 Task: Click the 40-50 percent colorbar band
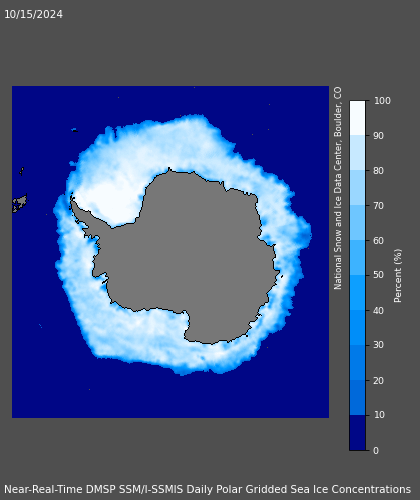(x=357, y=292)
